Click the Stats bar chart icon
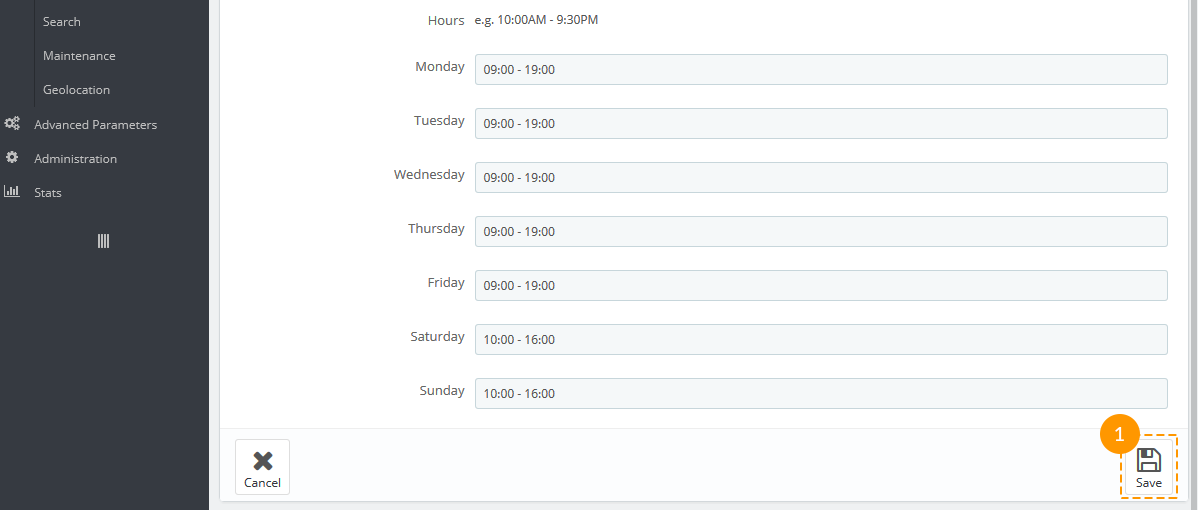 click(12, 192)
